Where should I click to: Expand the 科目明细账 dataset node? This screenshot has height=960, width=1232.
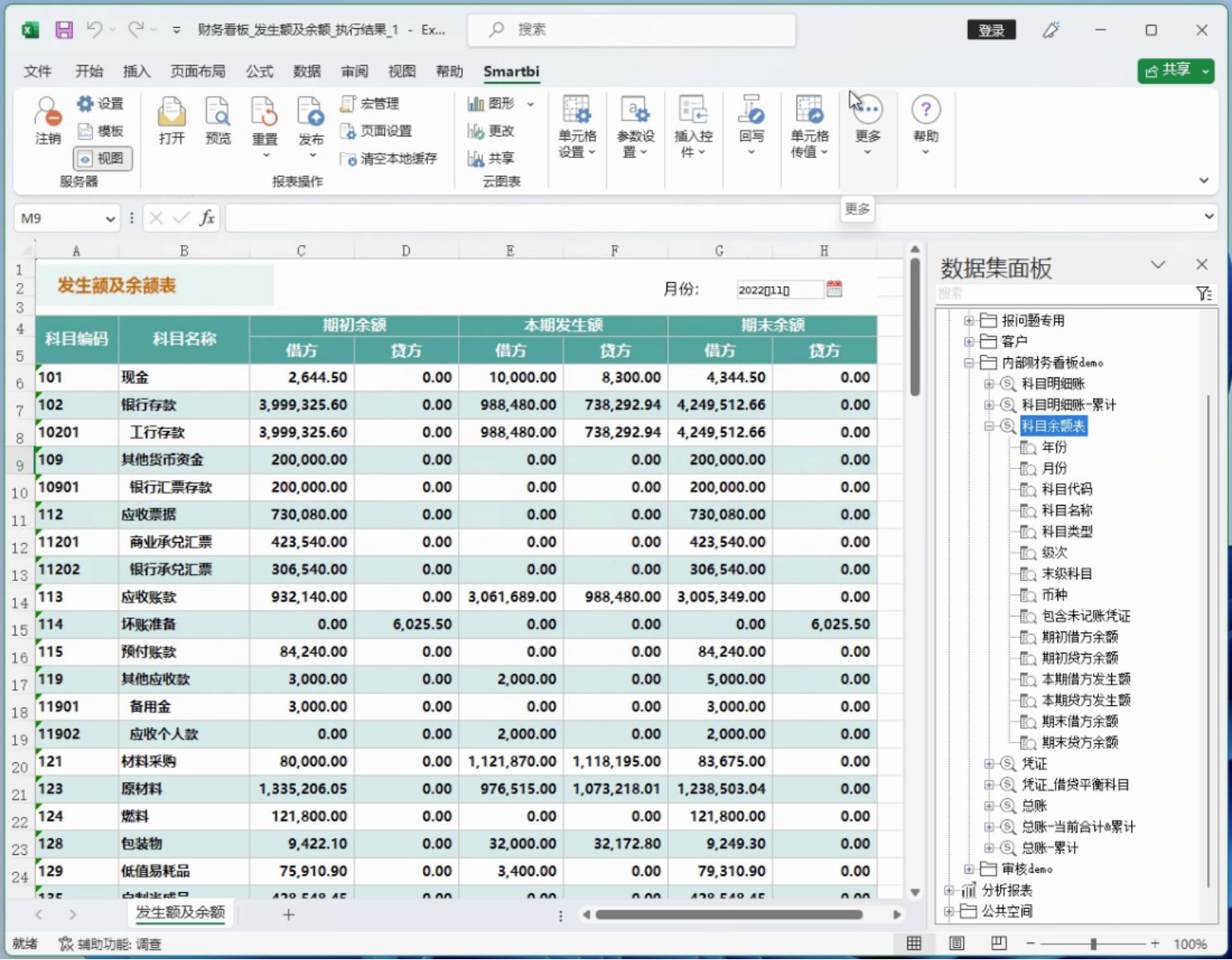click(989, 383)
